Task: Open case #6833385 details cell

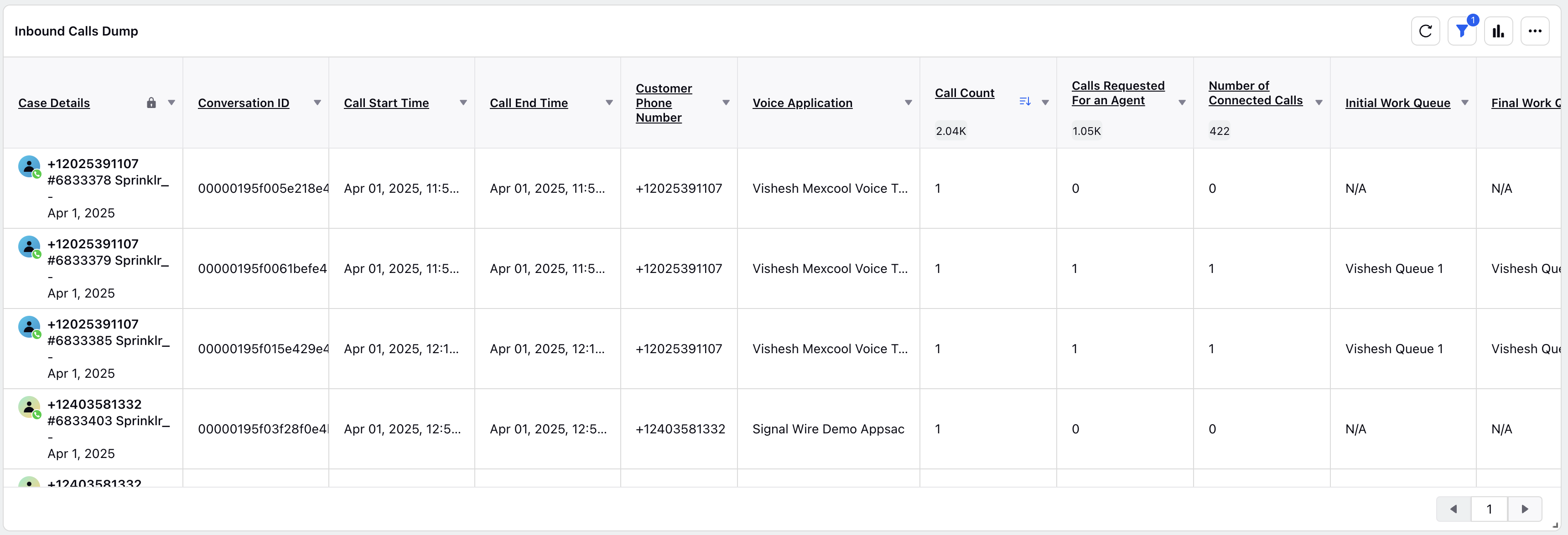Action: [x=93, y=348]
